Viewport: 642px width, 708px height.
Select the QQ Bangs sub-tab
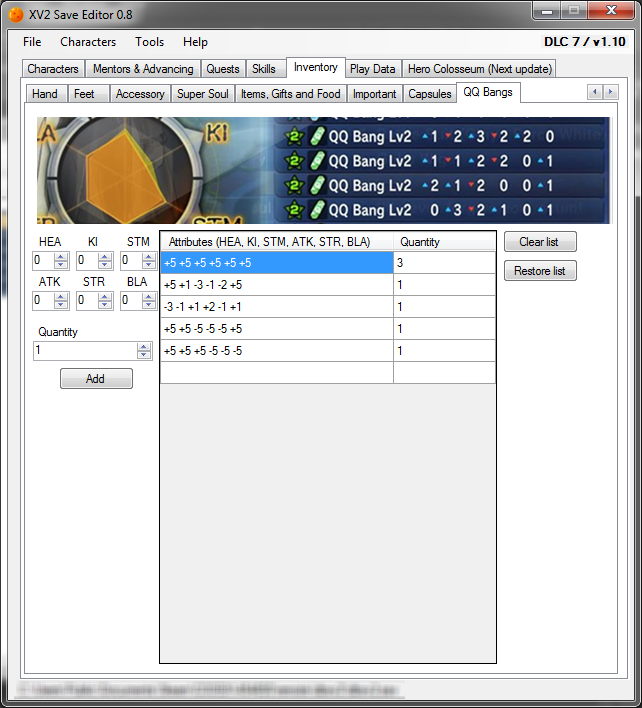pos(488,92)
